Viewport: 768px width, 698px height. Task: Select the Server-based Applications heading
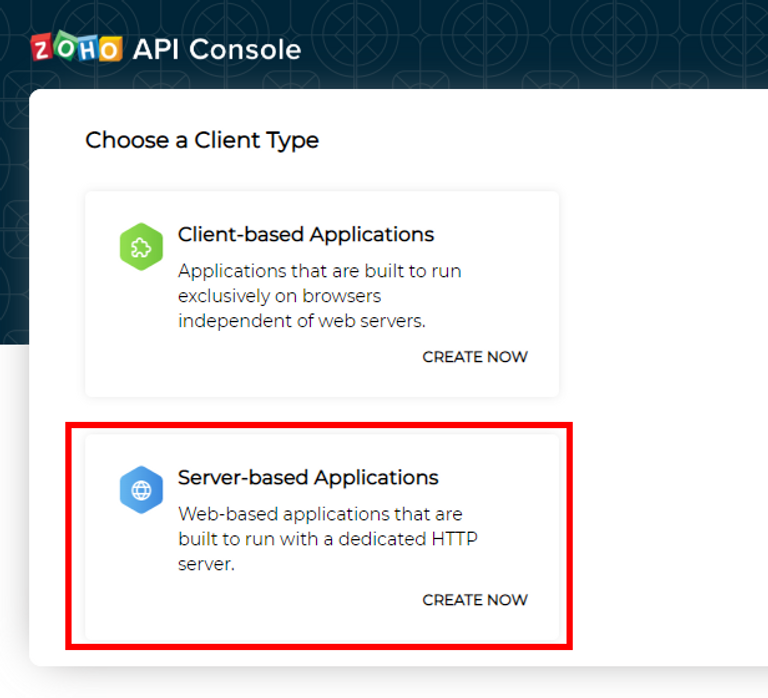(308, 477)
